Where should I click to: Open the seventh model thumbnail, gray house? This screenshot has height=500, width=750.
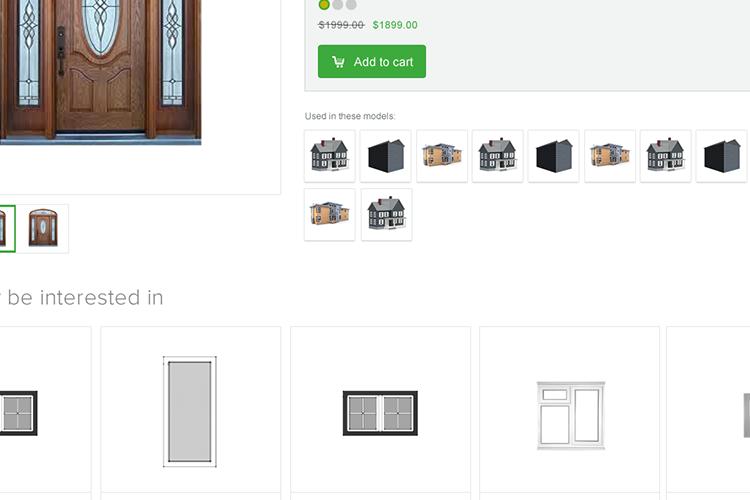coord(665,156)
